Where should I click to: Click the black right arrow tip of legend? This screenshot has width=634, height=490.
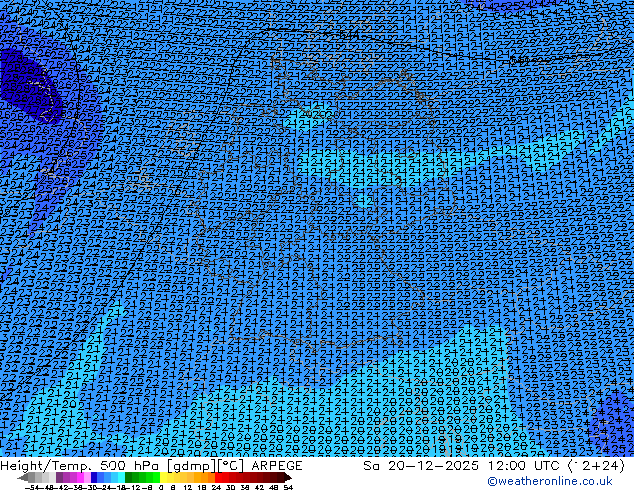[x=288, y=478]
